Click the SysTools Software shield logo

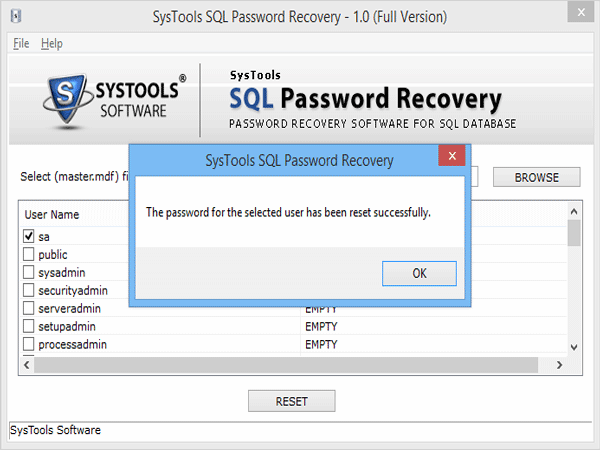67,100
